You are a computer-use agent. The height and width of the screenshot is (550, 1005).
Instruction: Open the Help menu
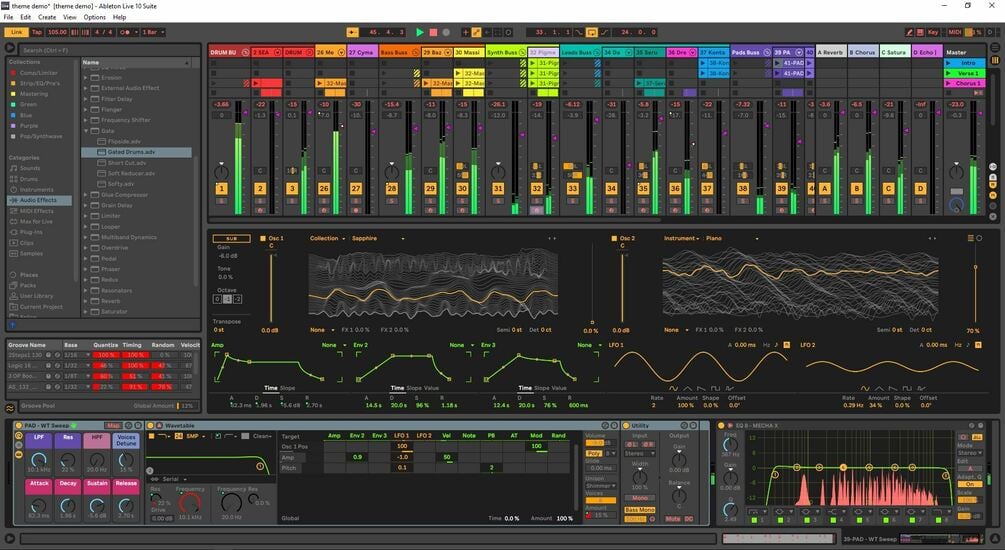click(120, 17)
